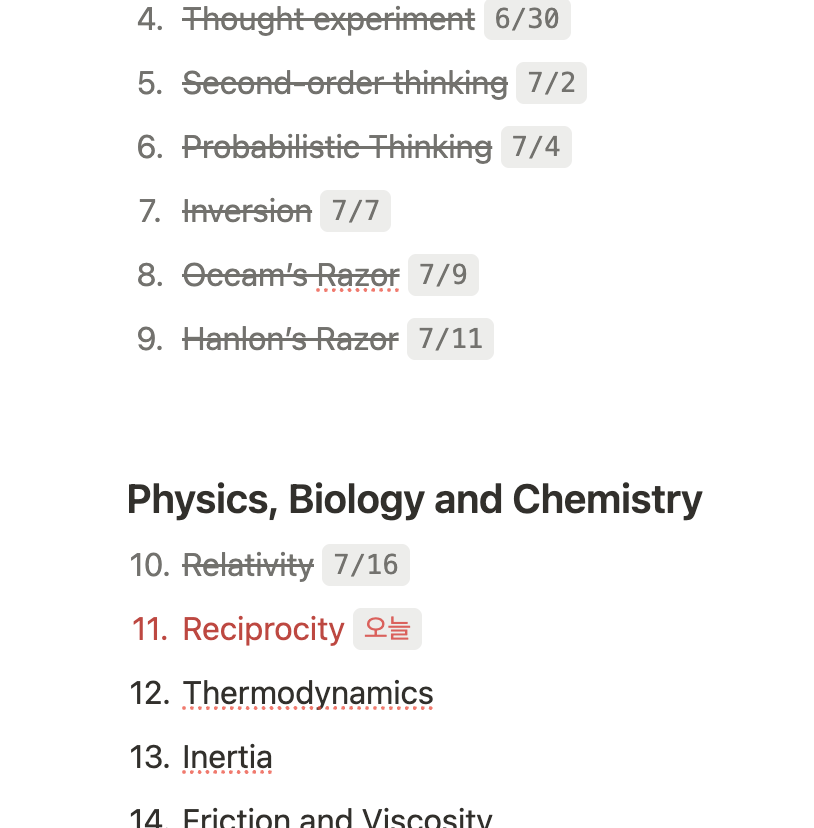Place cursor in the "Inversion" item
814x828 pixels.
pyautogui.click(x=247, y=211)
